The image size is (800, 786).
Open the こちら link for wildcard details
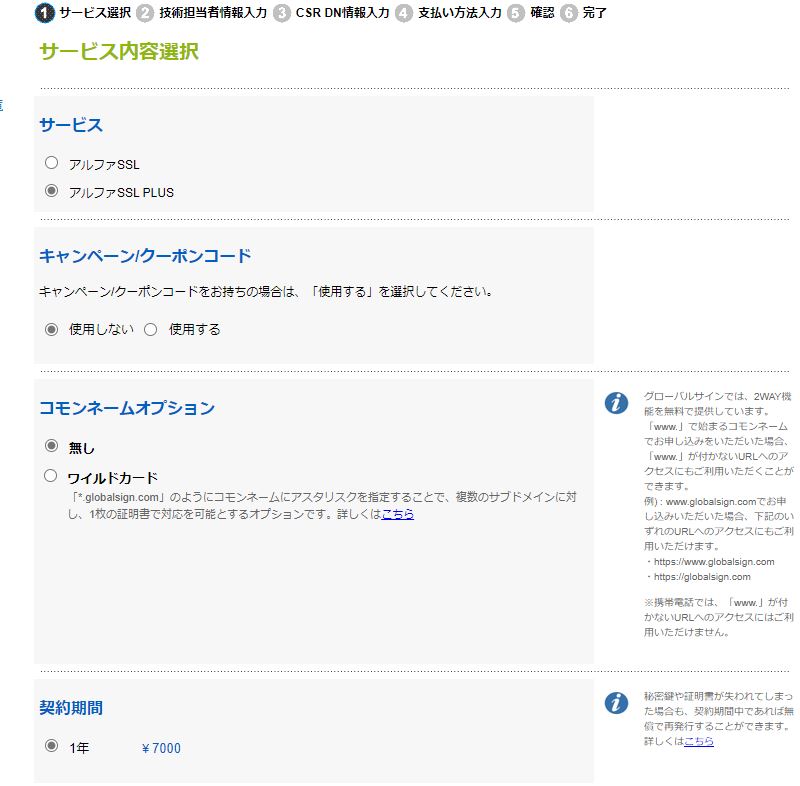[397, 514]
